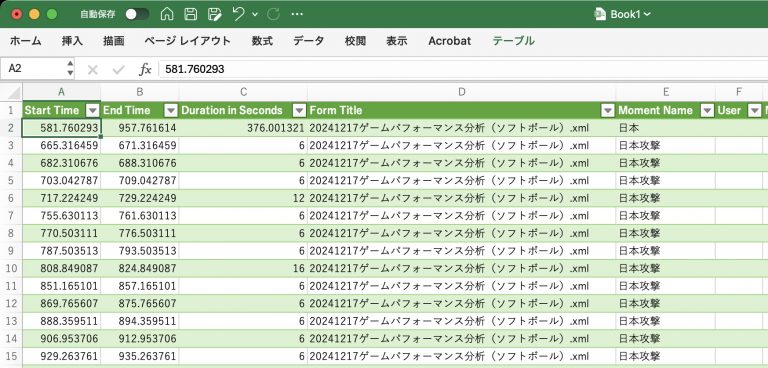Click the Name Box showing A2
768x368 pixels.
click(32, 69)
